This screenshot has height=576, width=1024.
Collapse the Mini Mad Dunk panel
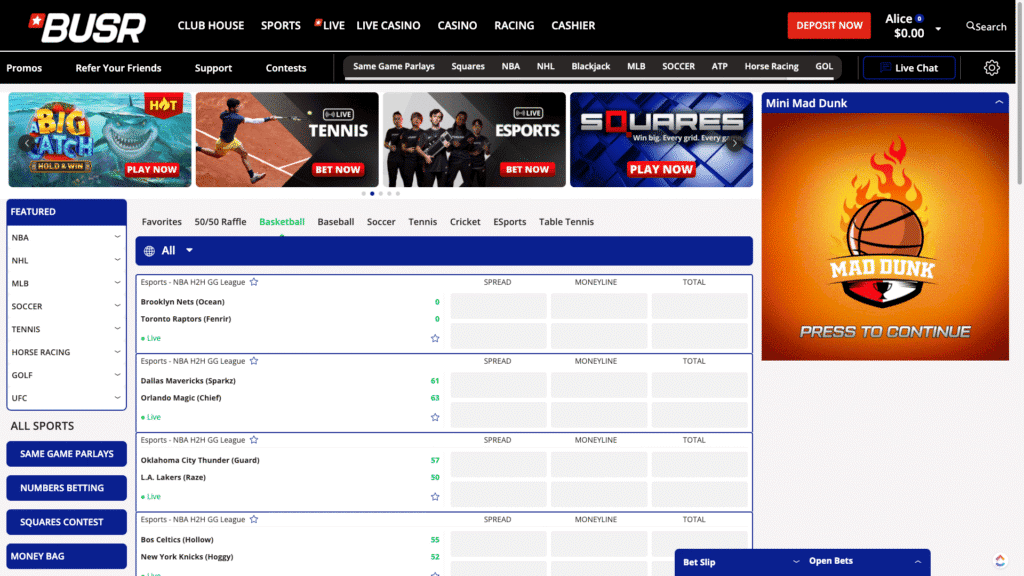pyautogui.click(x=999, y=103)
